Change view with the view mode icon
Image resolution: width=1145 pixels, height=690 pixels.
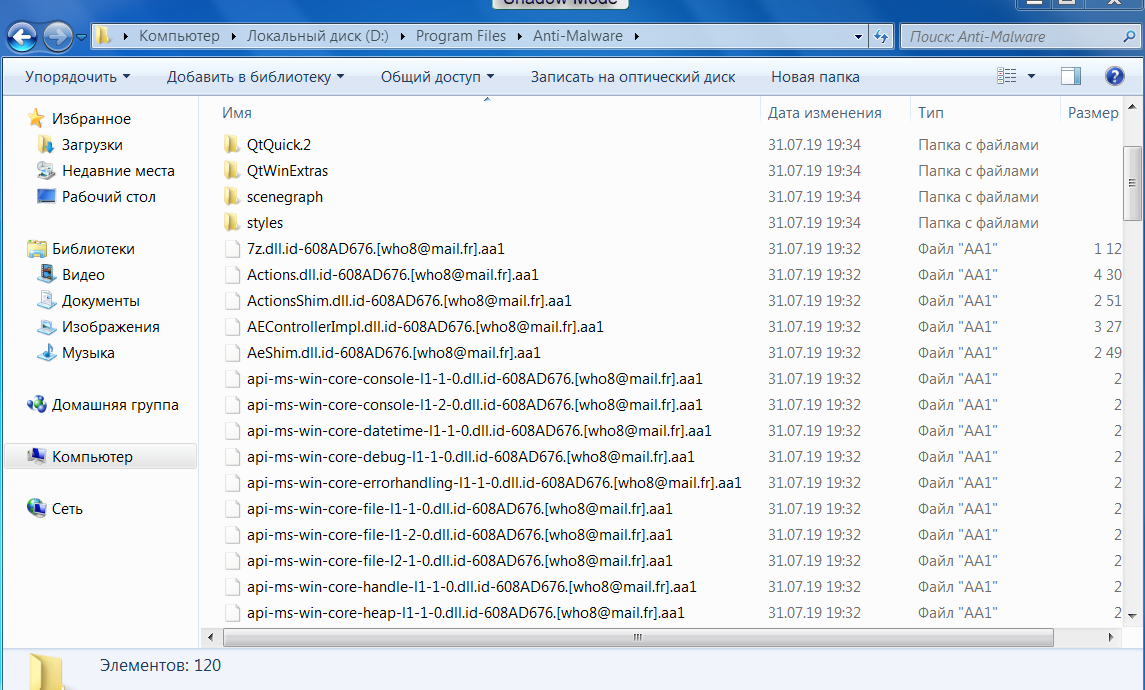1006,76
